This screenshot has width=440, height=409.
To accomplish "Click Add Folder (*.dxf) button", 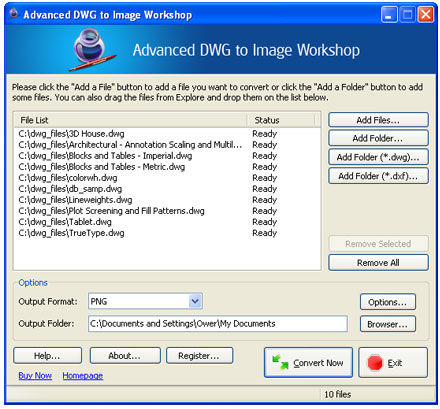I will pos(378,176).
